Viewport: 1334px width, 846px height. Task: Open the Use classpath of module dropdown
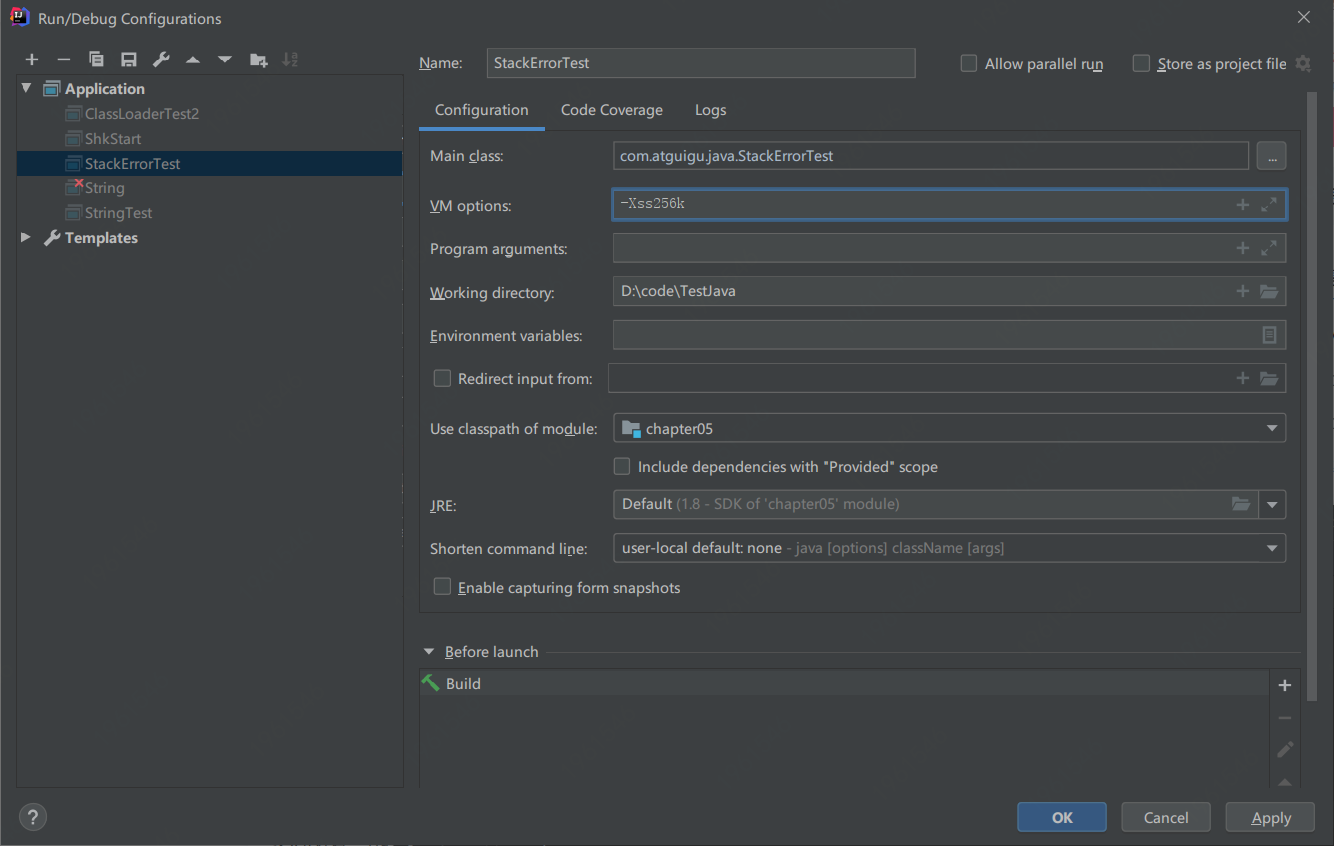tap(1272, 429)
